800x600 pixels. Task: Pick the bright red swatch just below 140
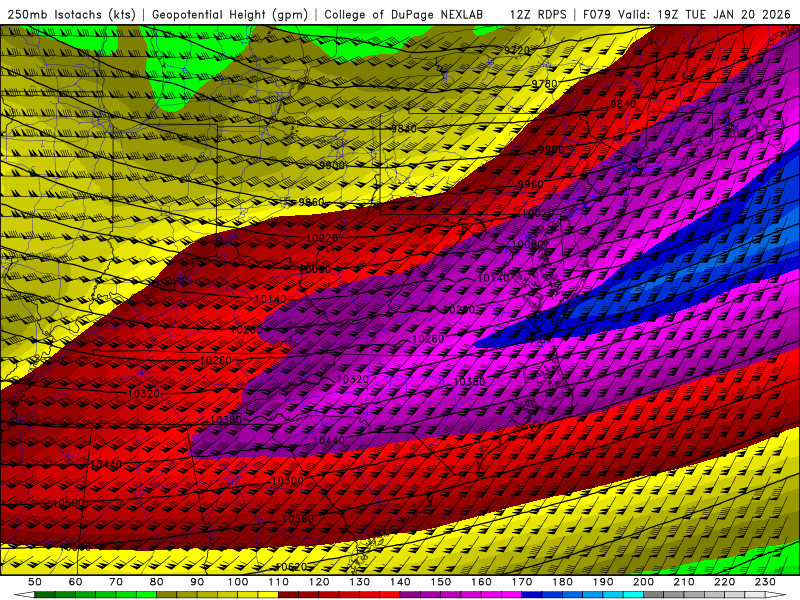(390, 594)
